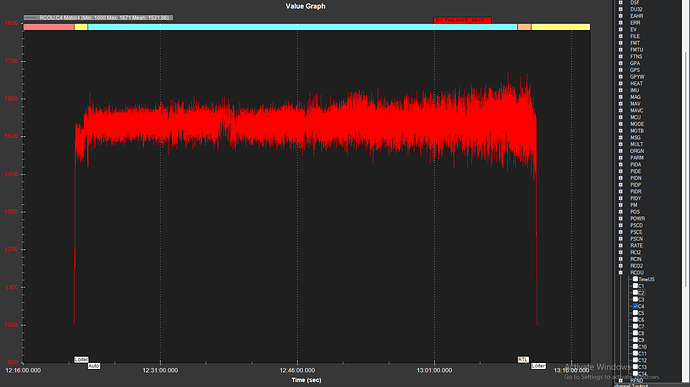Click the pink segment of the mode bar
Screen dimensions: 690x387
(x=49, y=27)
